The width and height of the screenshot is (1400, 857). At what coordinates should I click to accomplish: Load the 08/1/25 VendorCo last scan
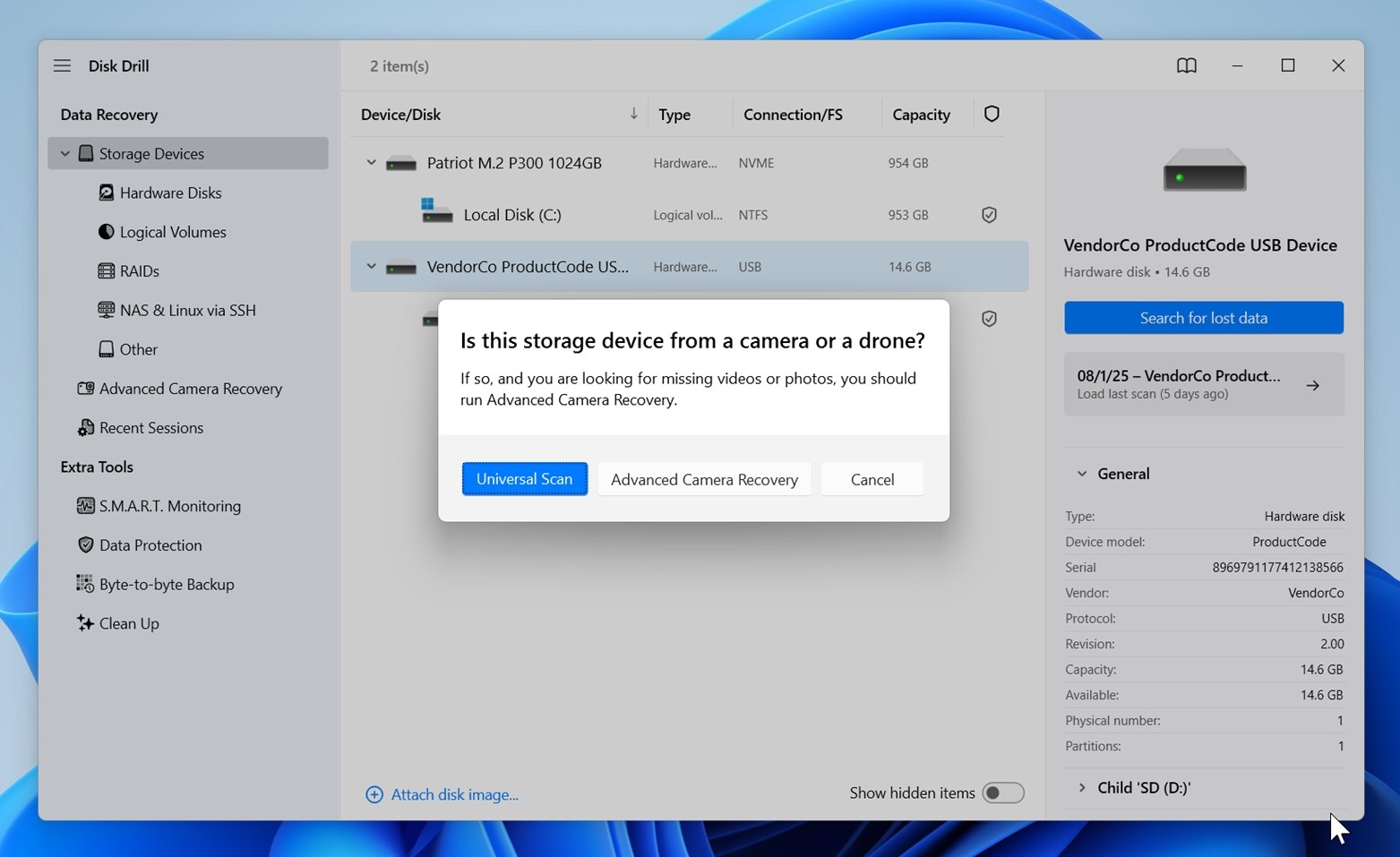(1204, 384)
